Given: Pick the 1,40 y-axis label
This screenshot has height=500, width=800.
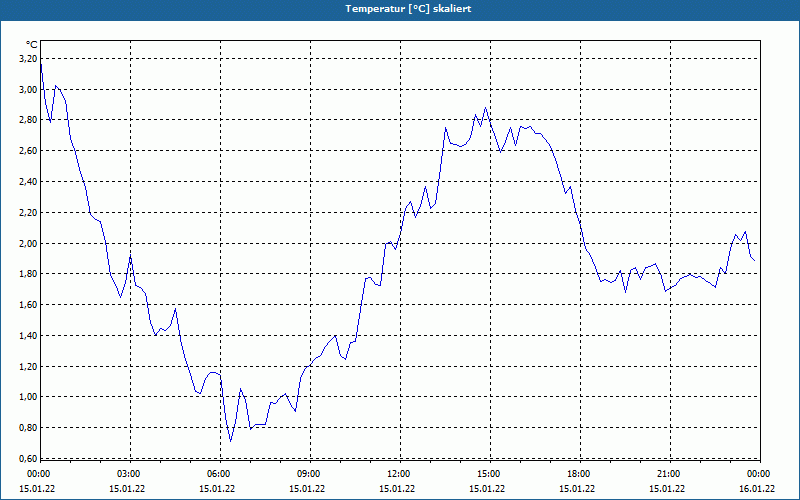Looking at the screenshot, I should (28, 335).
